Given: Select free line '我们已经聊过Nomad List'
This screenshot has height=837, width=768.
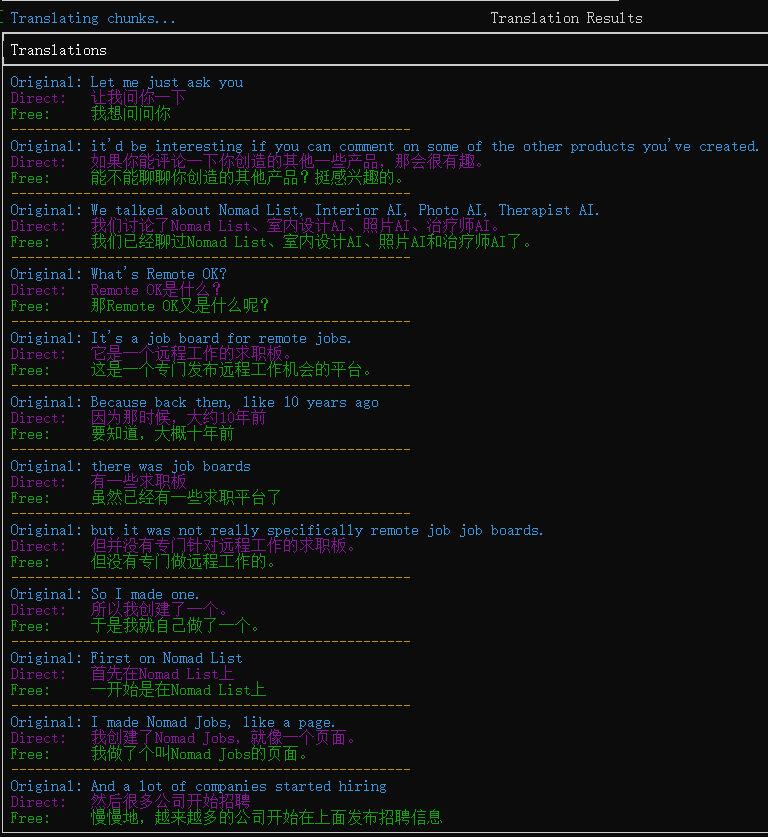Looking at the screenshot, I should pos(311,242).
